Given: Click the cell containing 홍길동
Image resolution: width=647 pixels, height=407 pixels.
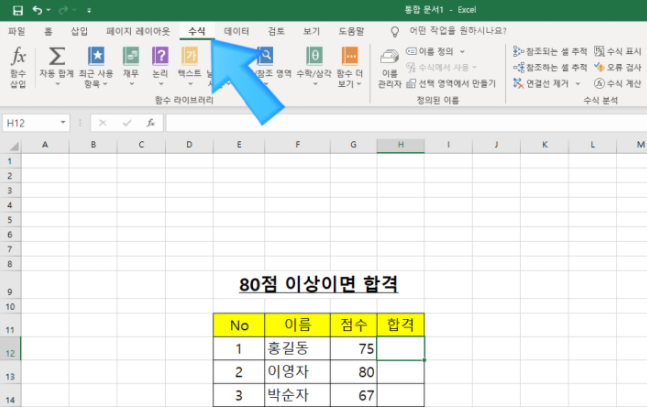Looking at the screenshot, I should point(298,349).
